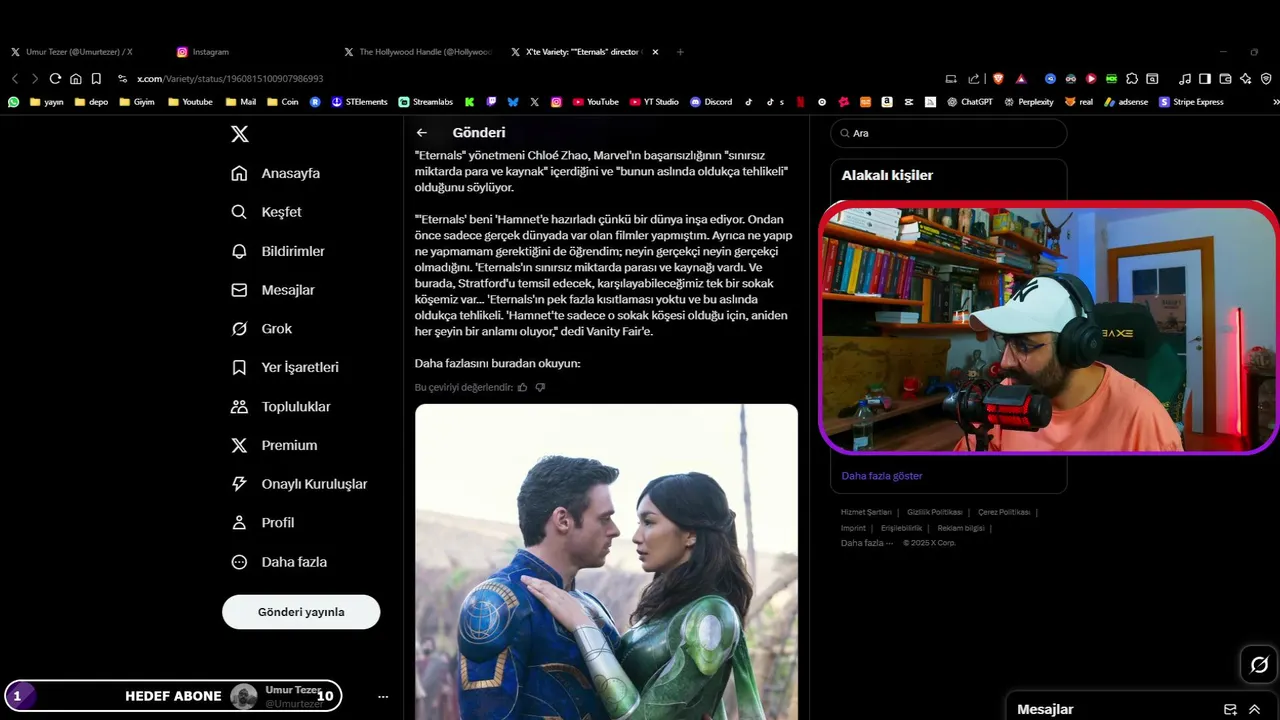The width and height of the screenshot is (1280, 720).
Task: Open Coin bookmark folder
Action: click(282, 102)
